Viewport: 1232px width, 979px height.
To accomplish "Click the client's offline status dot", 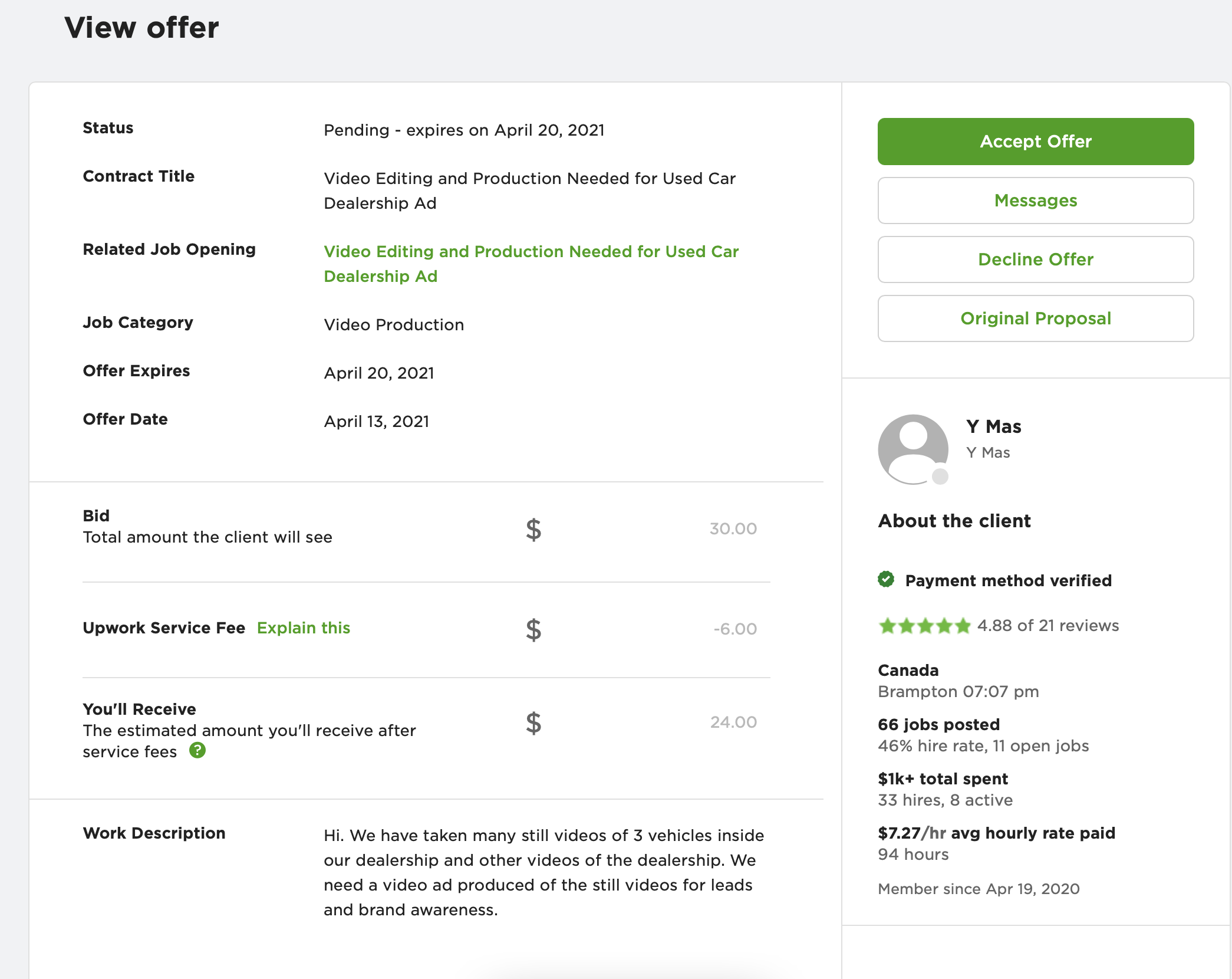I will click(x=940, y=476).
